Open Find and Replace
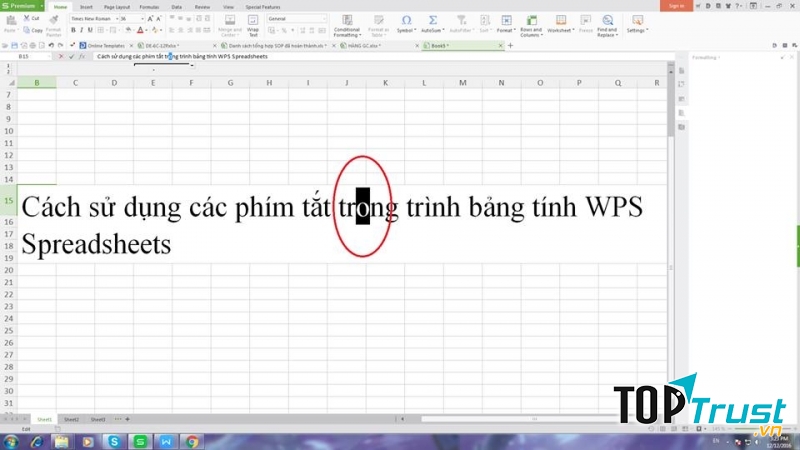The image size is (800, 450). (607, 26)
